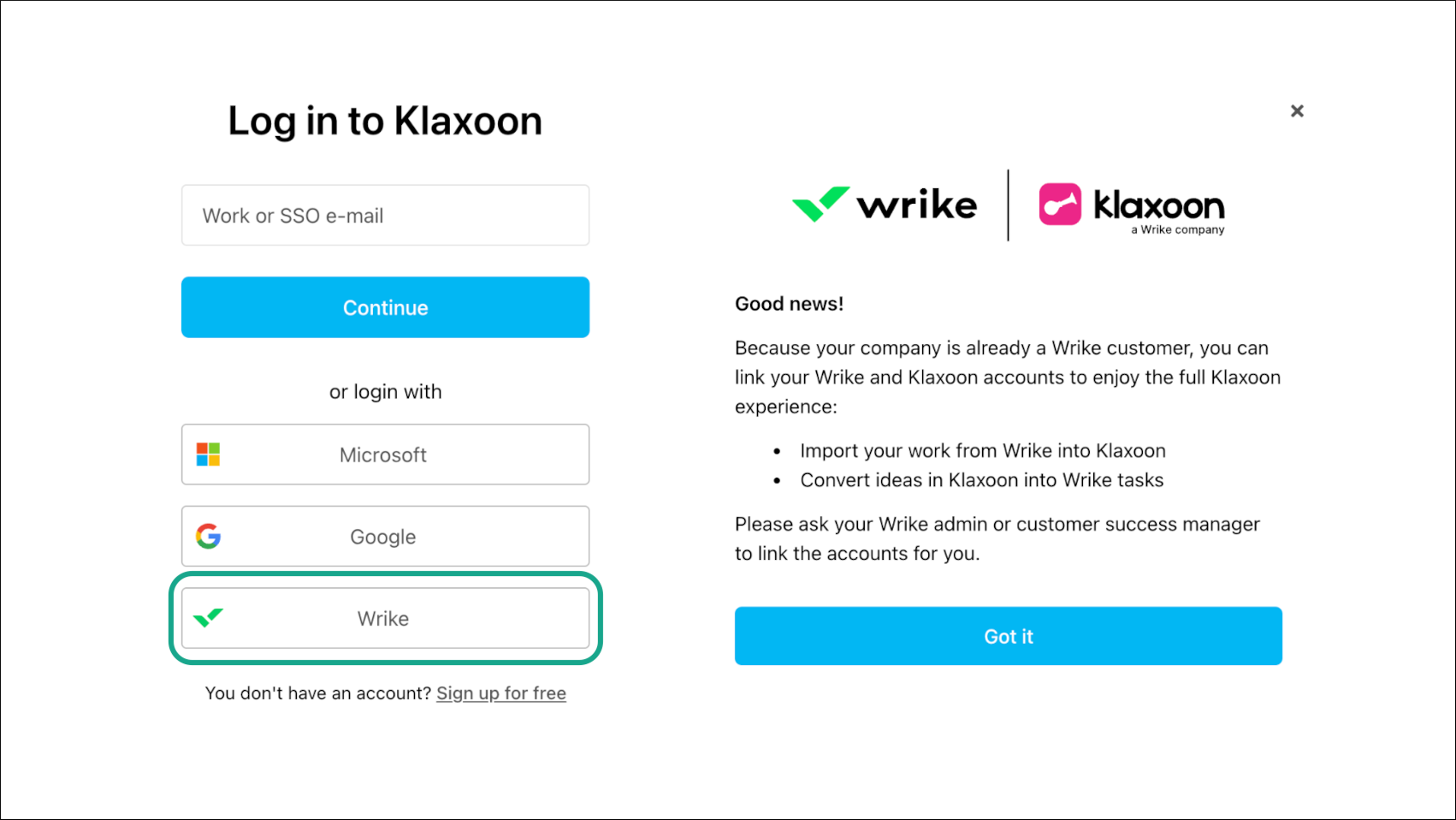Click the Work or SSO e-mail field
The height and width of the screenshot is (820, 1456).
tap(385, 215)
